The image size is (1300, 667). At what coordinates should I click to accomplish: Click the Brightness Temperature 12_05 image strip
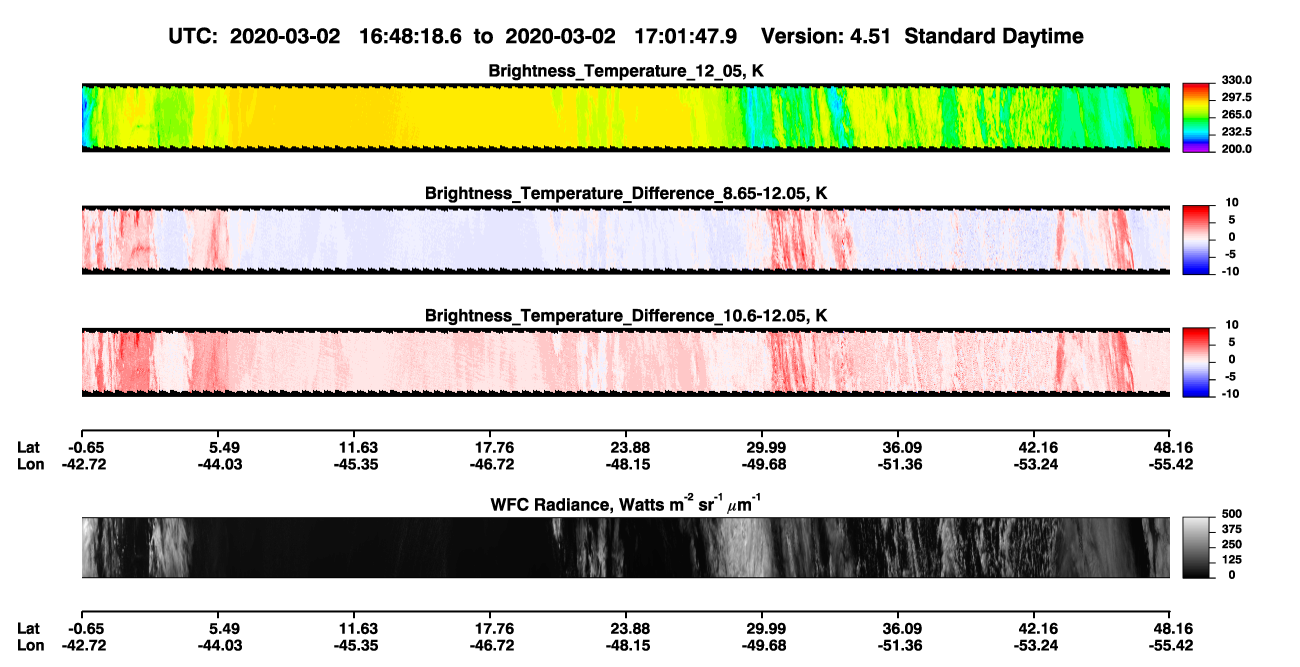point(626,117)
